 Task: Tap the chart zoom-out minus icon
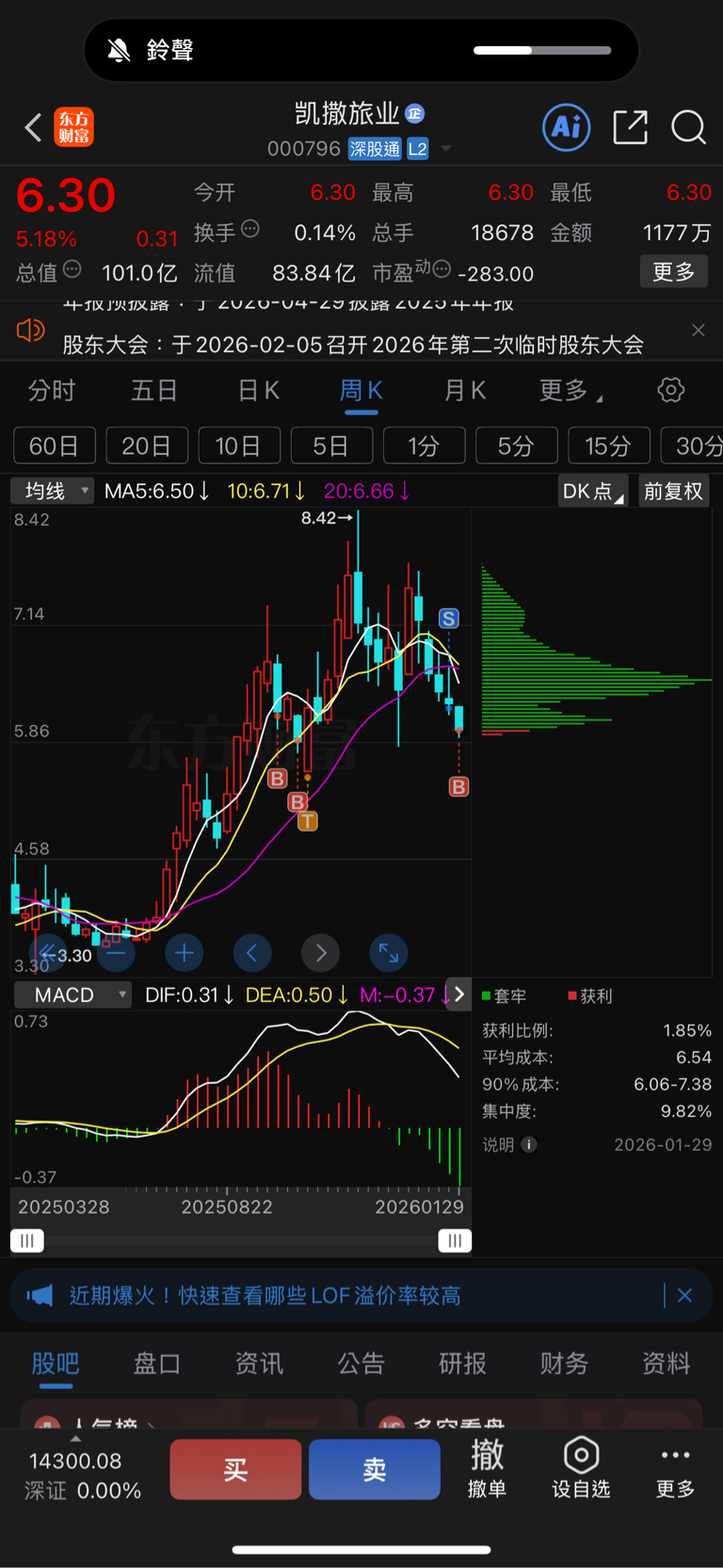coord(115,953)
